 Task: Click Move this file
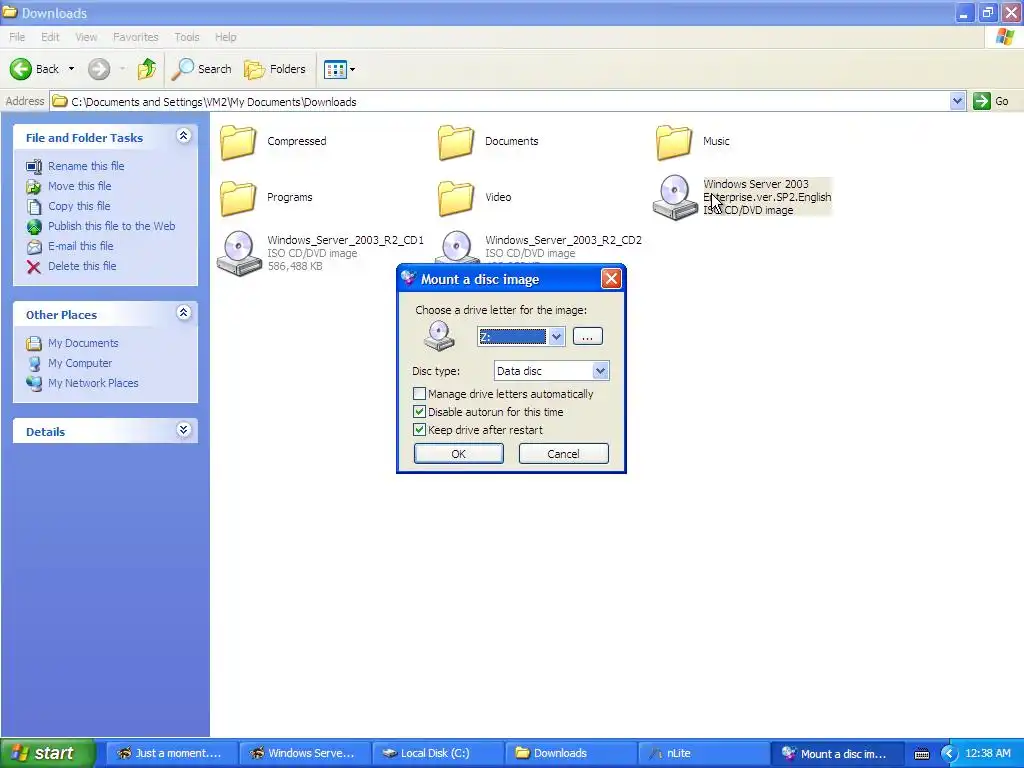tap(80, 186)
